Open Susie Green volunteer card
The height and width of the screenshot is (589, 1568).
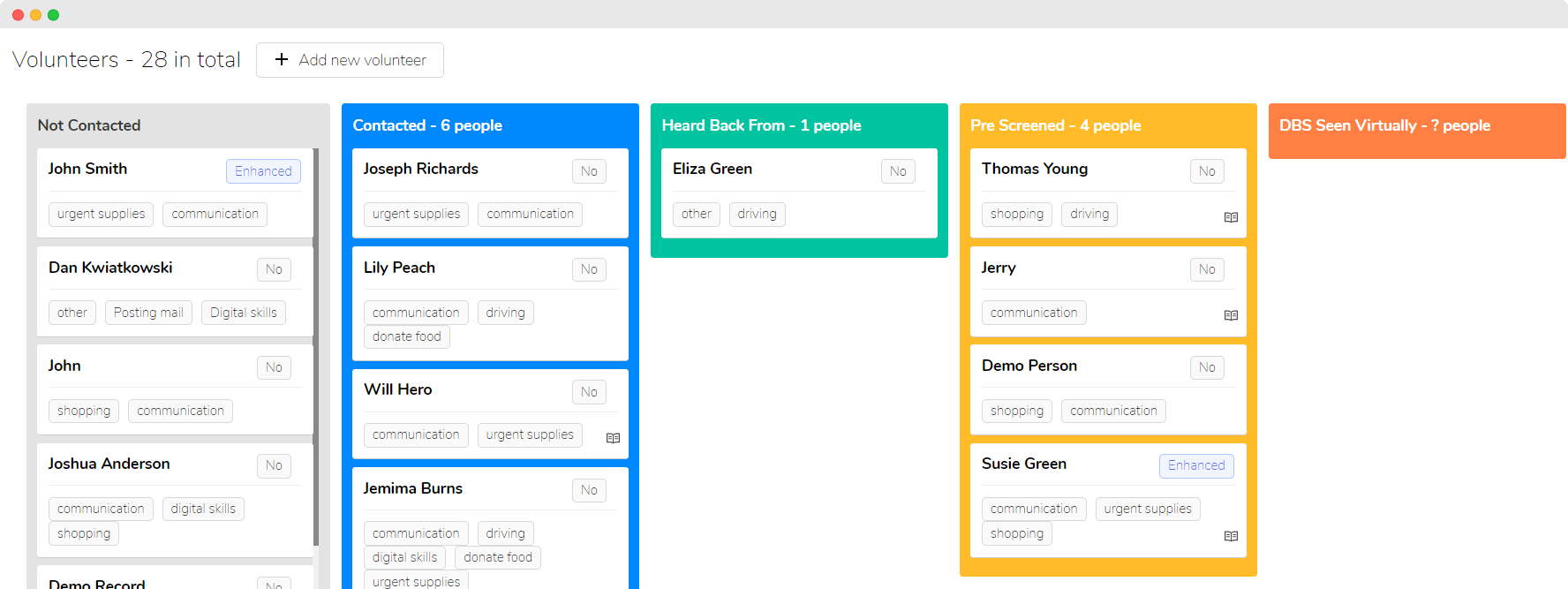[x=1108, y=500]
